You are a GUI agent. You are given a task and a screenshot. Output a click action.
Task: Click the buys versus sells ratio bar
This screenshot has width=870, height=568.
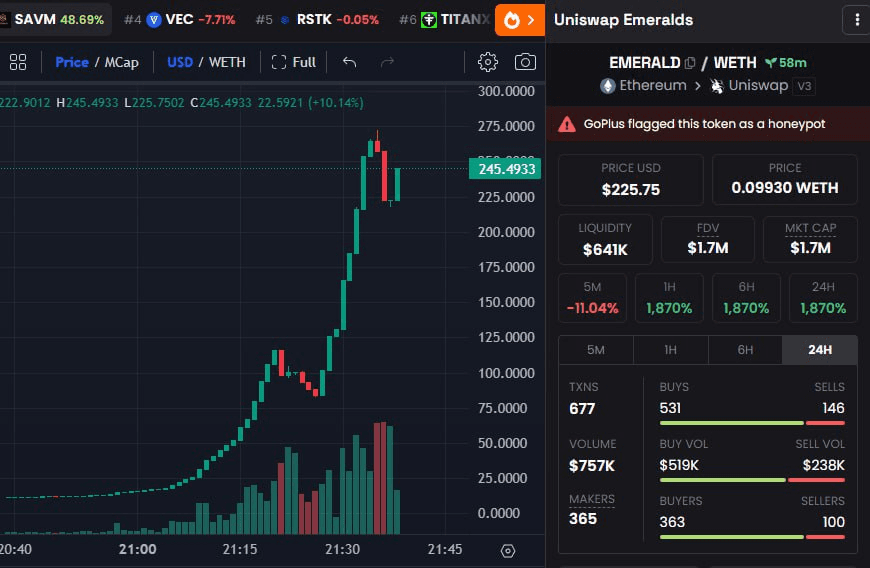click(752, 423)
